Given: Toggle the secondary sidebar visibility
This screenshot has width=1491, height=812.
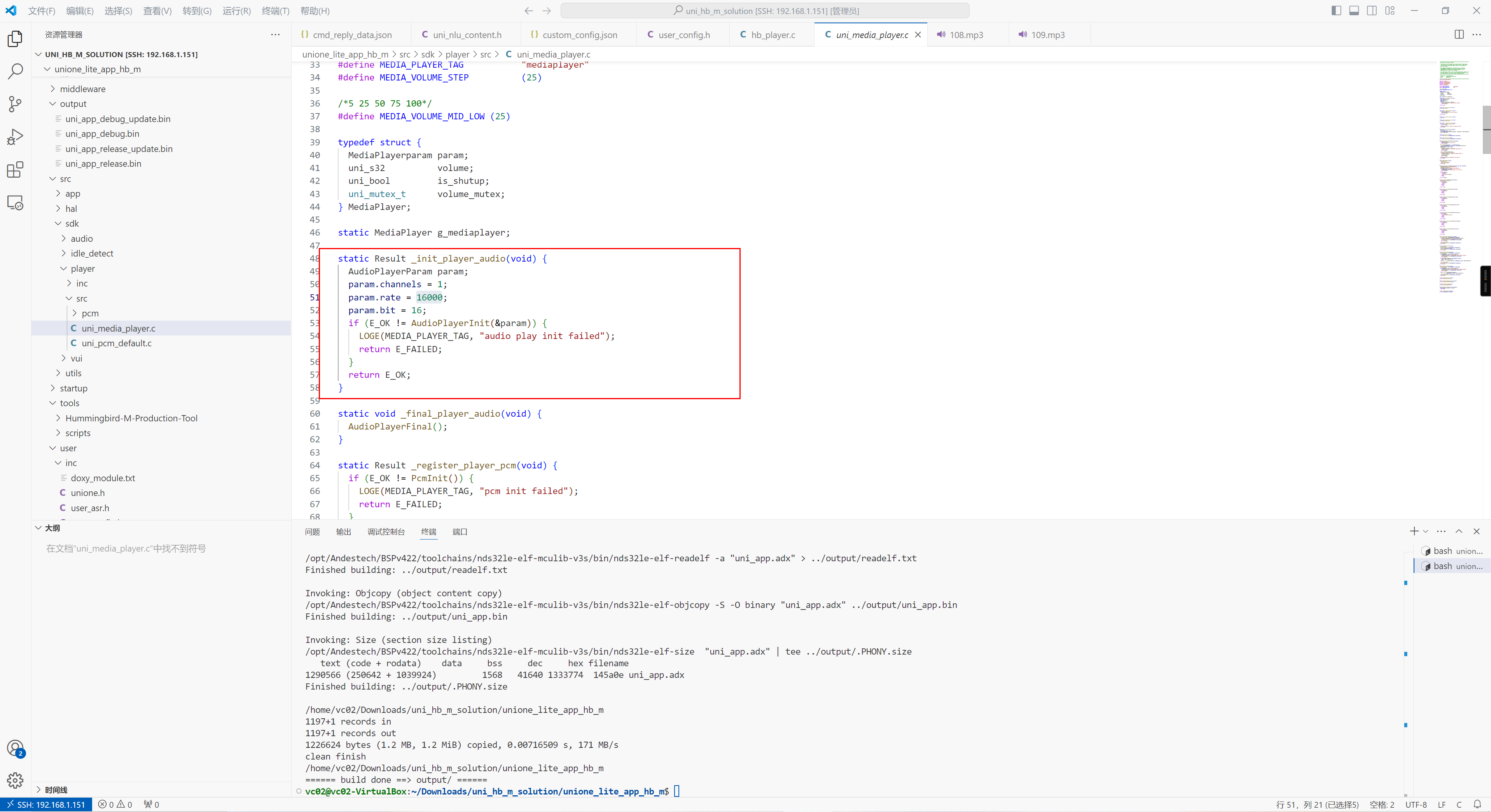Looking at the screenshot, I should [1372, 11].
